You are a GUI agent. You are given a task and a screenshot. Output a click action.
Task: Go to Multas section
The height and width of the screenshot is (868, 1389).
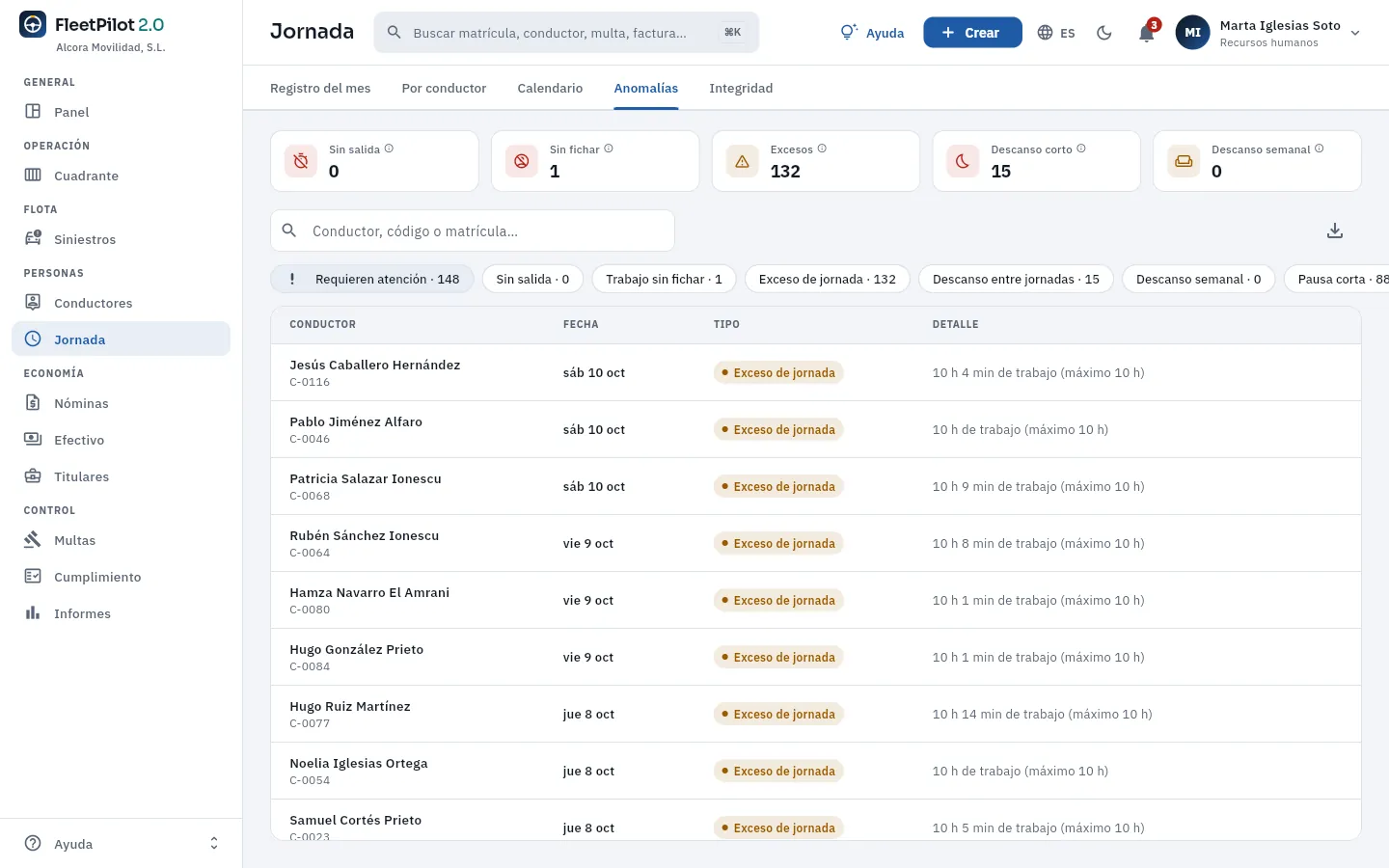pos(121,540)
